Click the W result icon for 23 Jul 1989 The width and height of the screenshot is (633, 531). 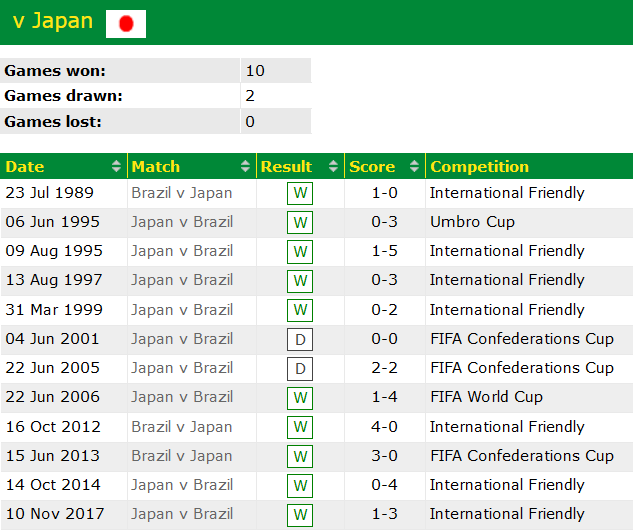coord(300,193)
